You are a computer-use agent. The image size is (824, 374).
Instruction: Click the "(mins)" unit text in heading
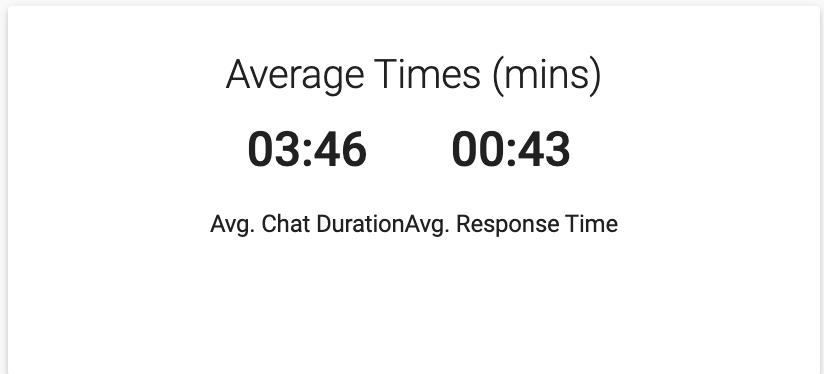point(547,77)
